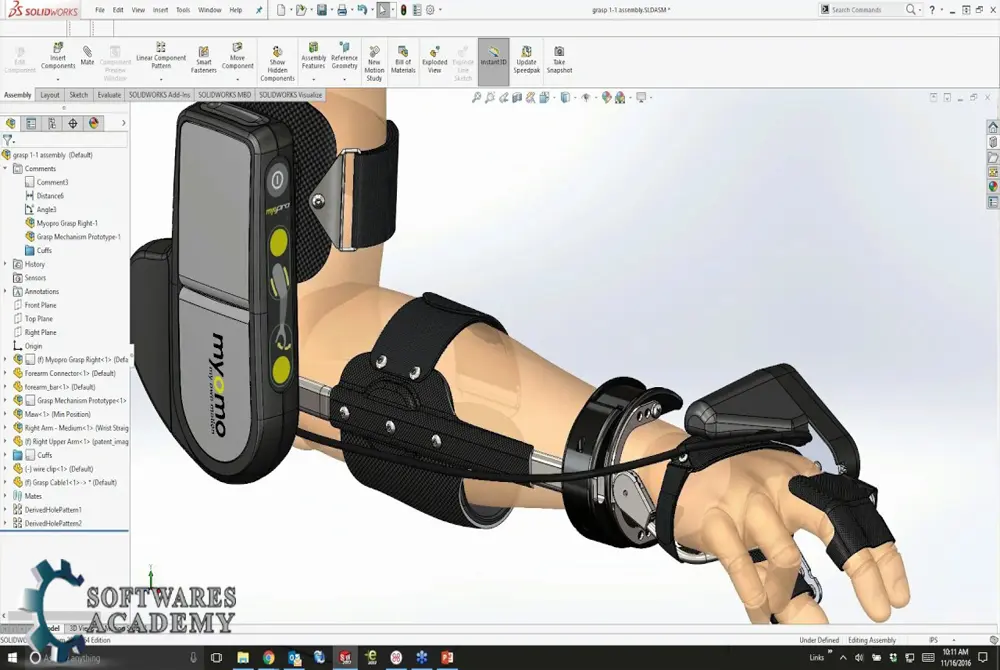Click the Undo icon in the top toolbar
Image resolution: width=1000 pixels, height=670 pixels.
[362, 10]
